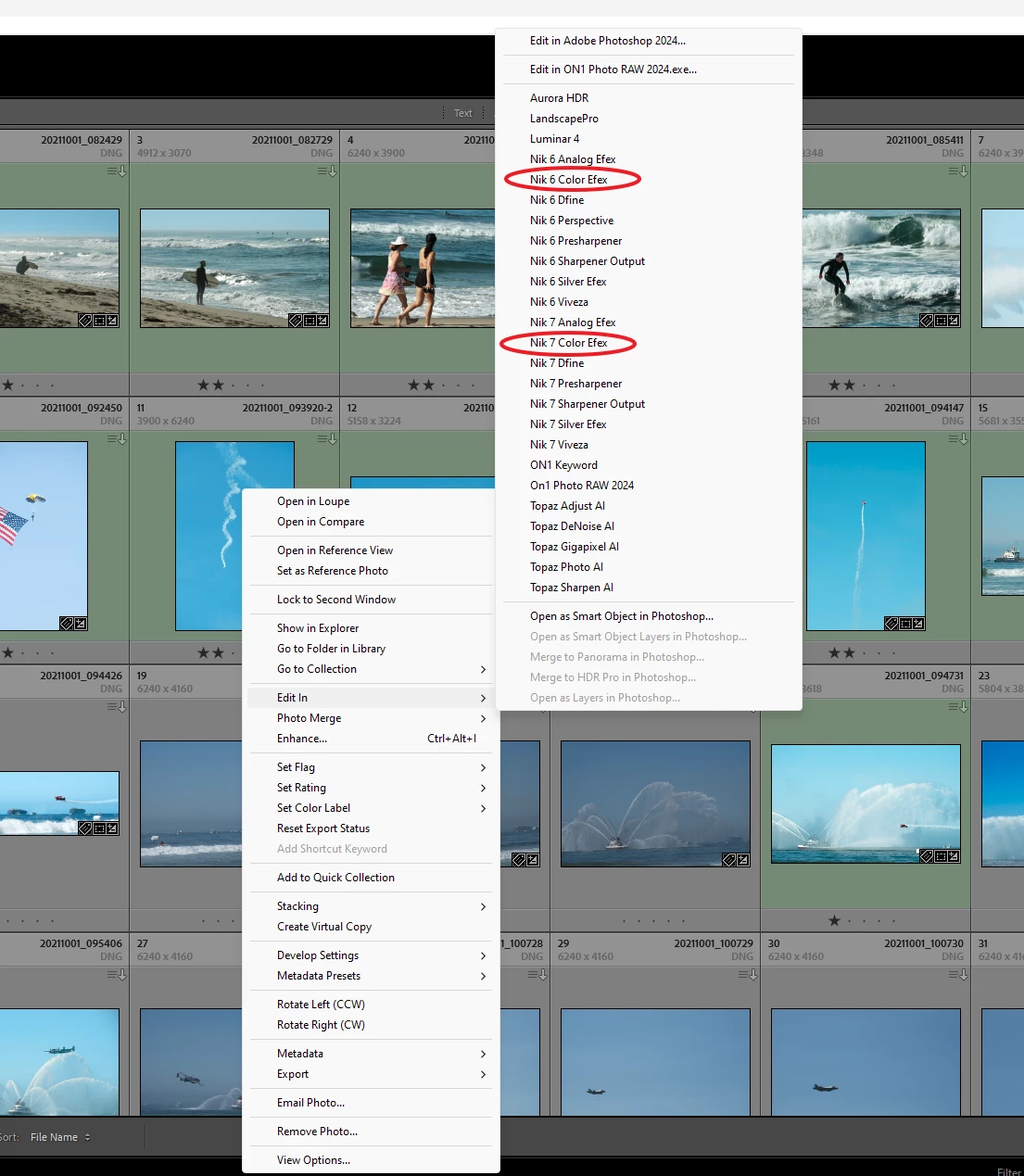Click unsaved metadata icon in cell 20211001_085411
Screen dimensions: 1024x1176
[x=957, y=171]
